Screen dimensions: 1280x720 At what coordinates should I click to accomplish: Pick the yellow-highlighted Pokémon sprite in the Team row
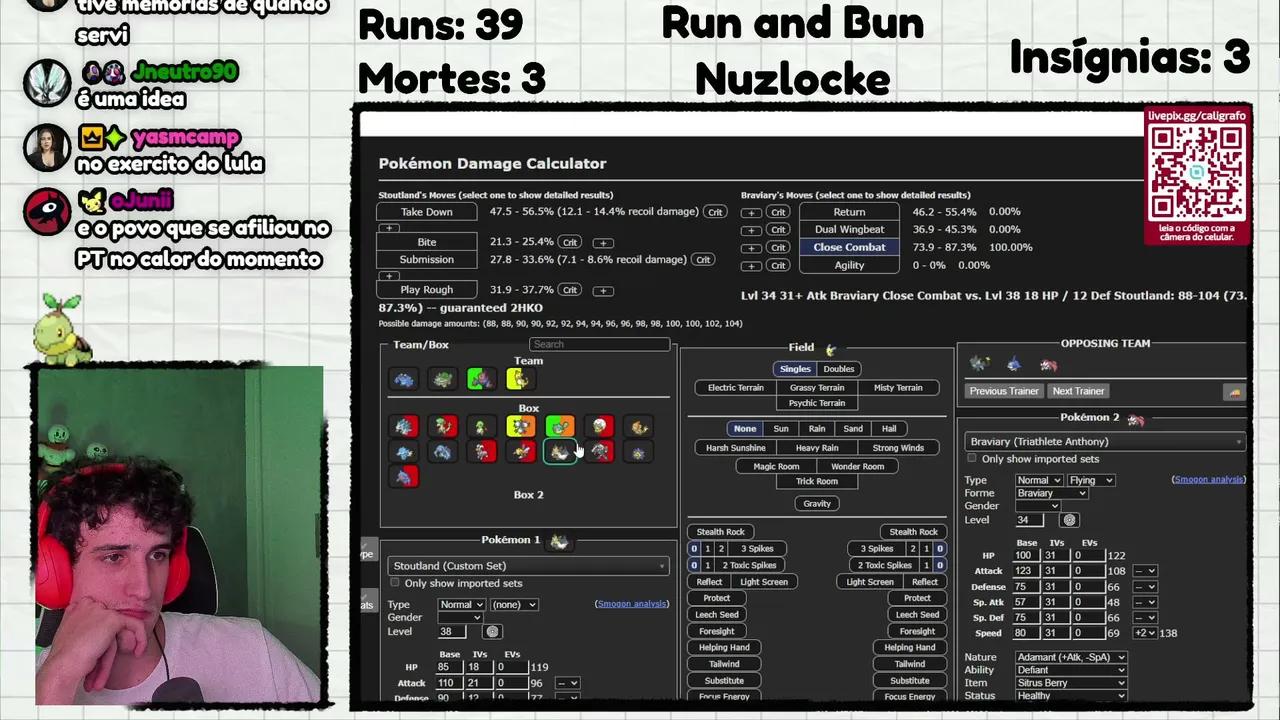pos(518,379)
